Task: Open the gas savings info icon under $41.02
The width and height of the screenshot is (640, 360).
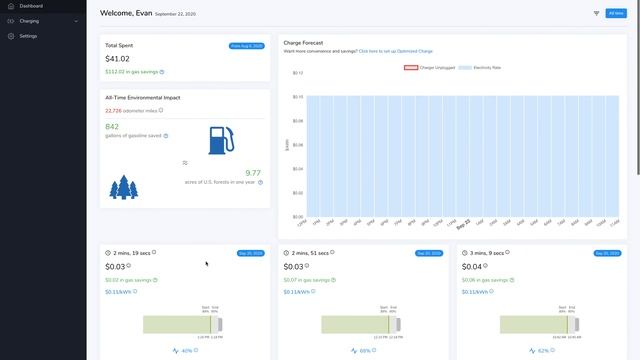Action: click(162, 72)
